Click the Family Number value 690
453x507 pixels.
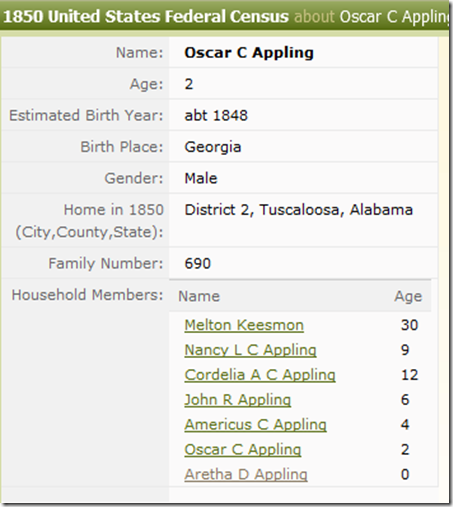coord(198,263)
